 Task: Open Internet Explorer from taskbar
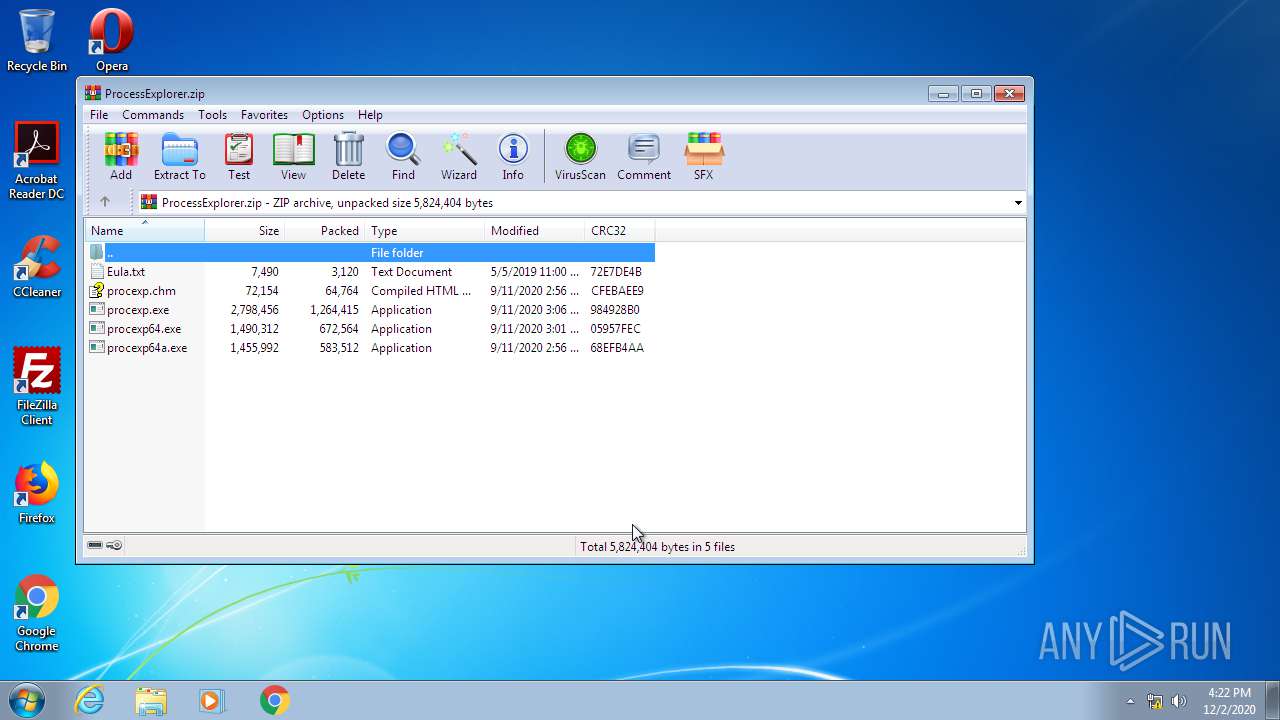90,700
